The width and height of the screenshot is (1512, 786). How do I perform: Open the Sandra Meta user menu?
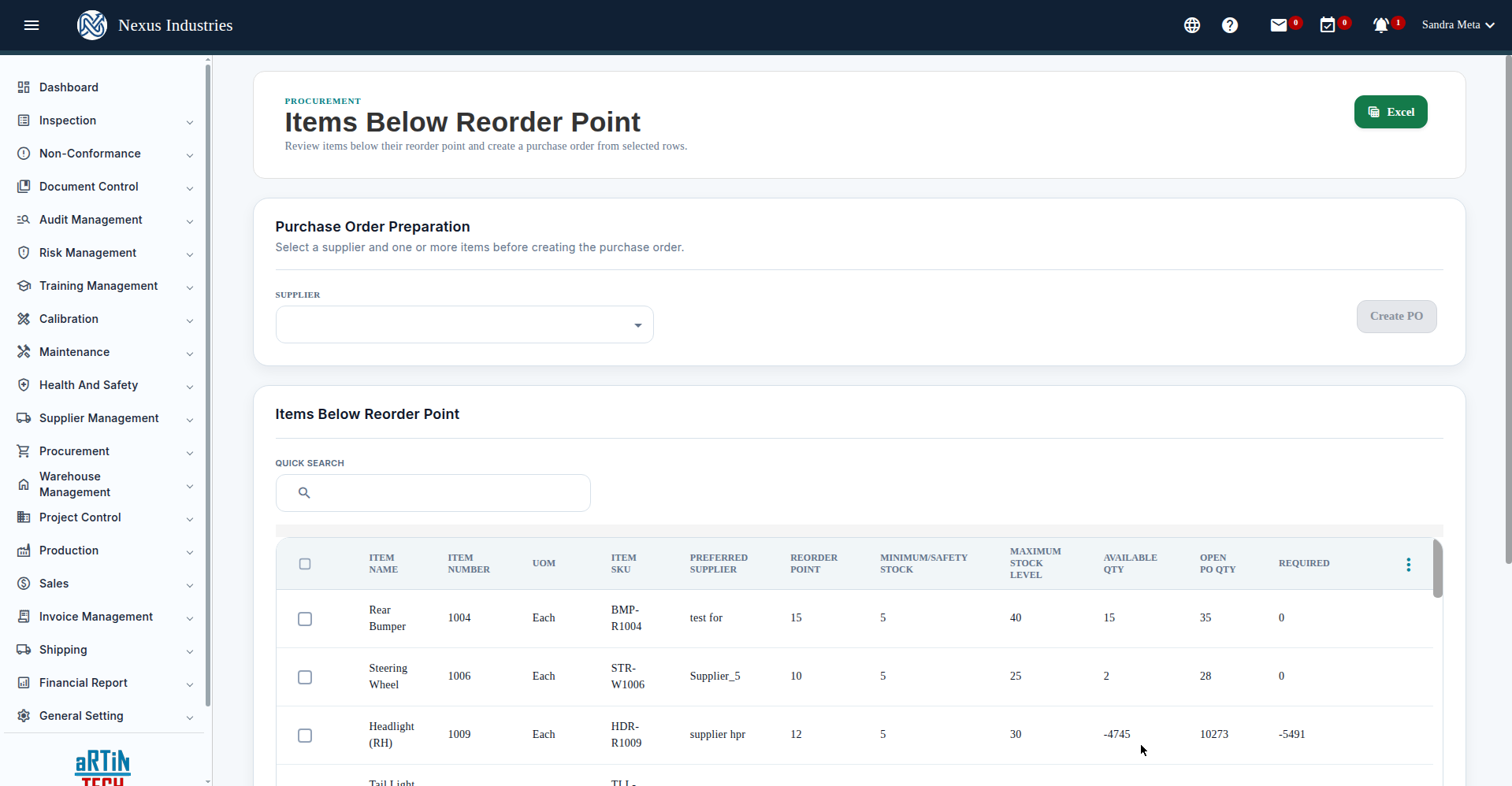pyautogui.click(x=1458, y=25)
